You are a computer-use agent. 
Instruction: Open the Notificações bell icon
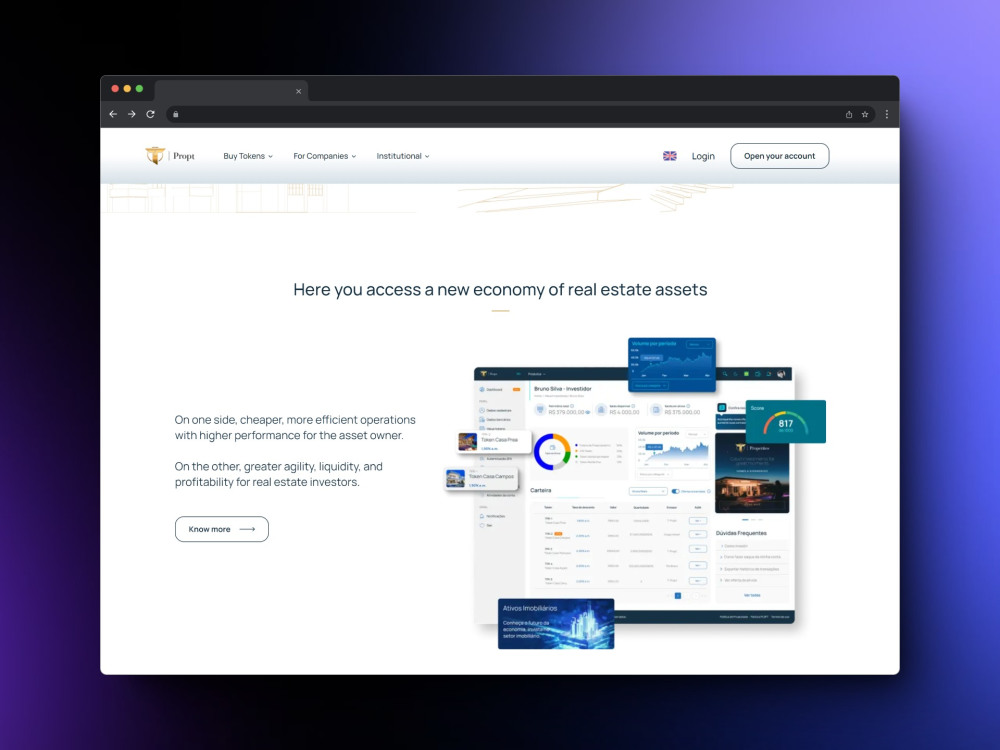pos(480,515)
